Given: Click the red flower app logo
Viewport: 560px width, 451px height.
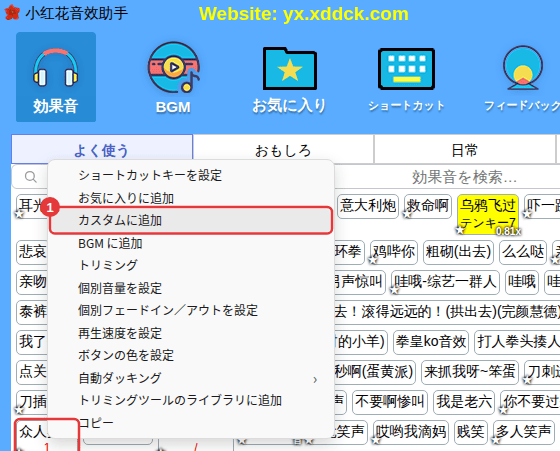Looking at the screenshot, I should coord(12,12).
